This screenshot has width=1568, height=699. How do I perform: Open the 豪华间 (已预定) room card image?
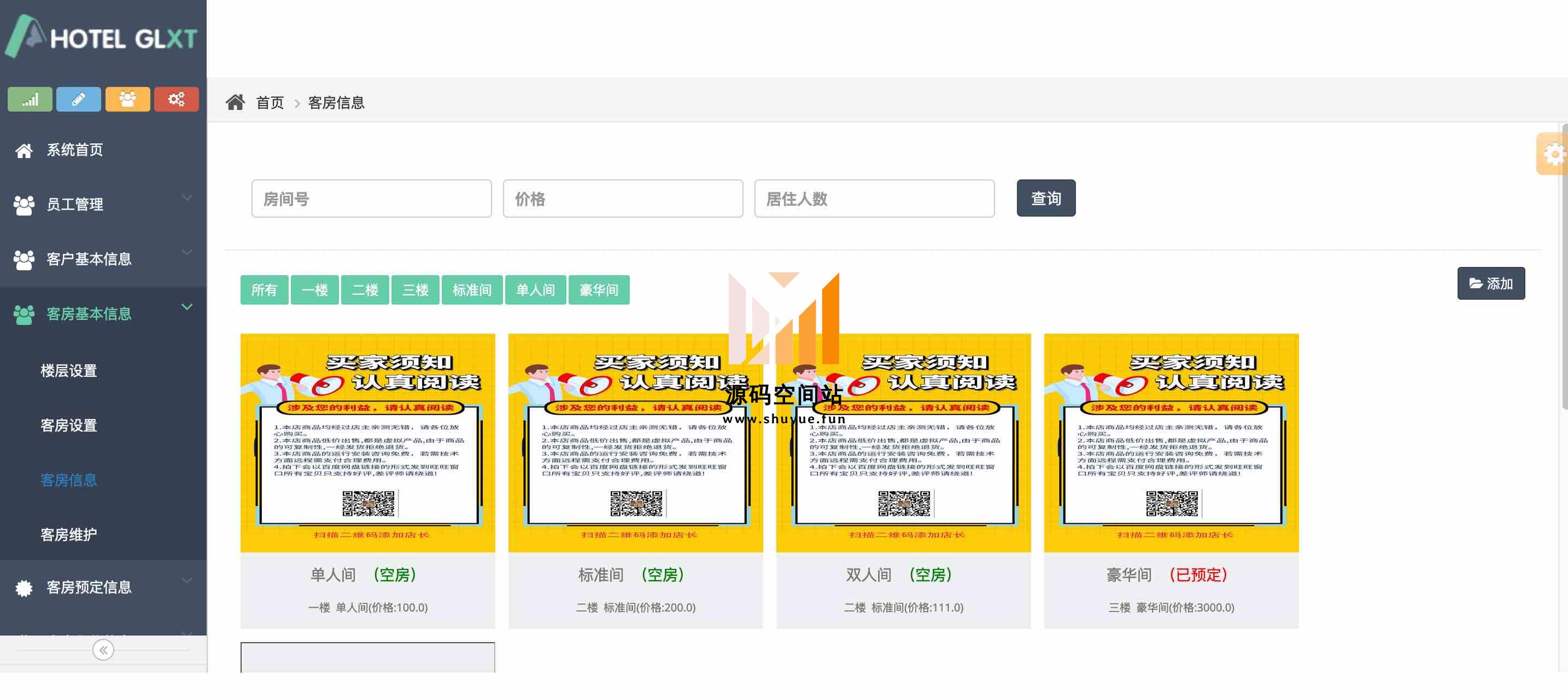pos(1171,443)
